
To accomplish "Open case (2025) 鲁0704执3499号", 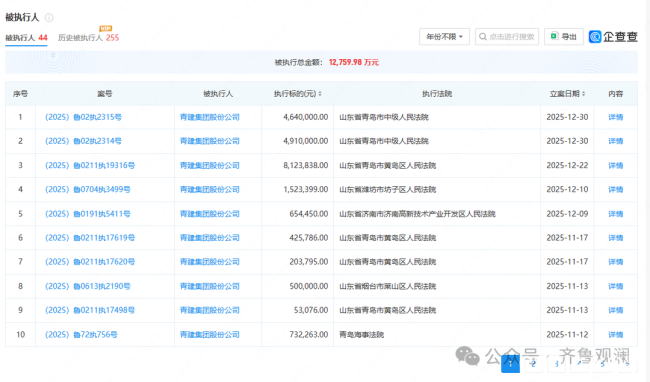I will (x=87, y=189).
